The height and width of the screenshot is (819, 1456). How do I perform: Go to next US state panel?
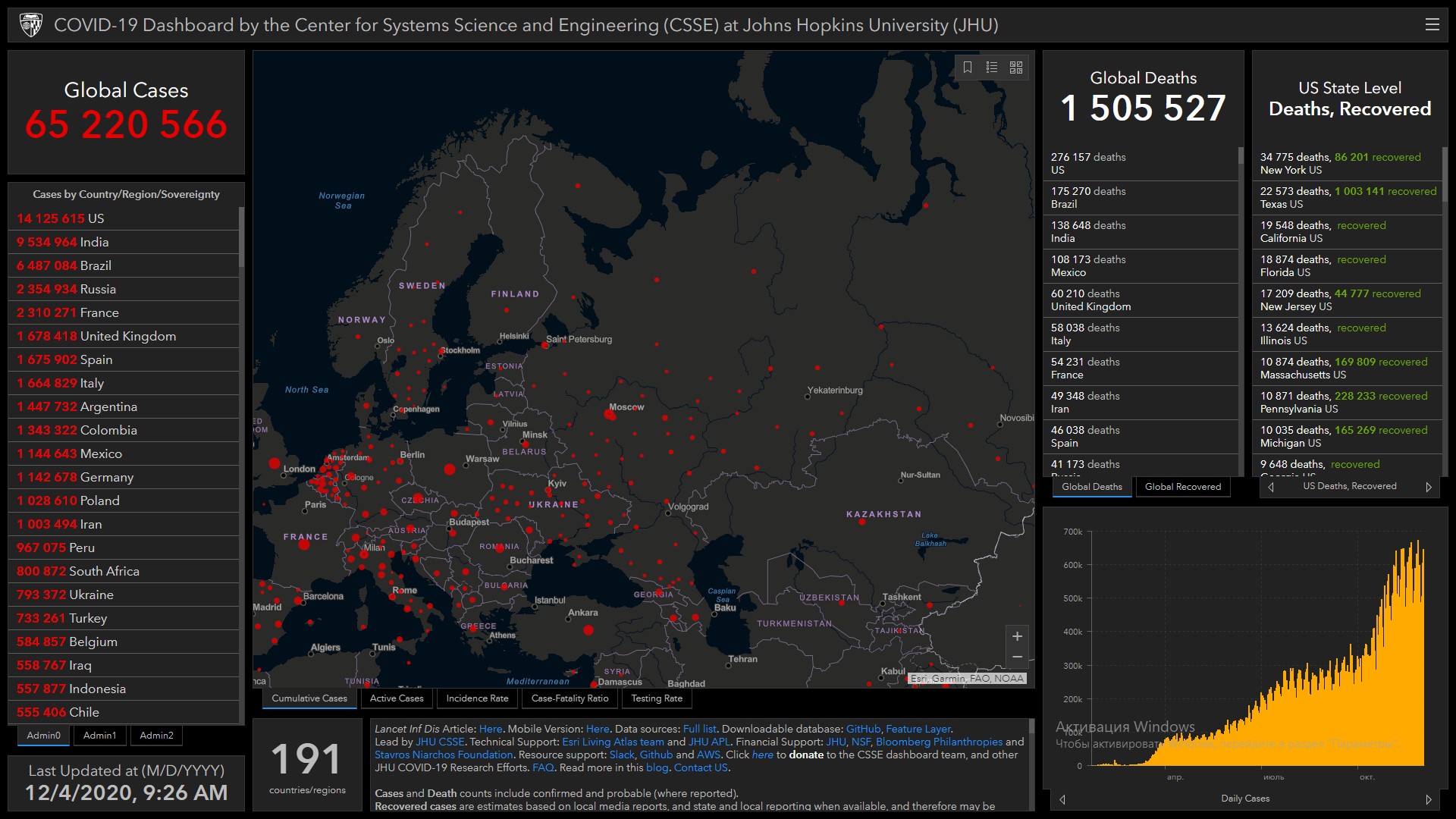coord(1429,487)
